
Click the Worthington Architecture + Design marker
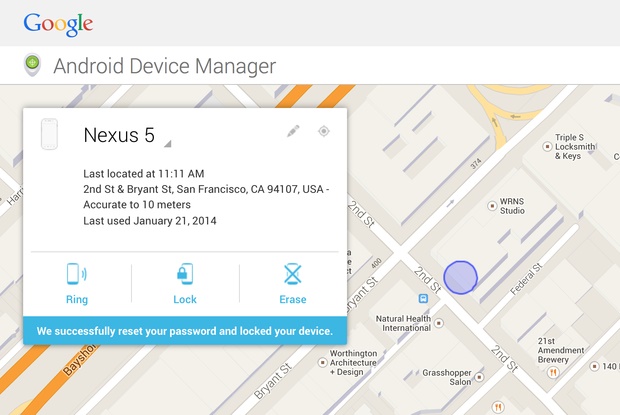[x=323, y=362]
